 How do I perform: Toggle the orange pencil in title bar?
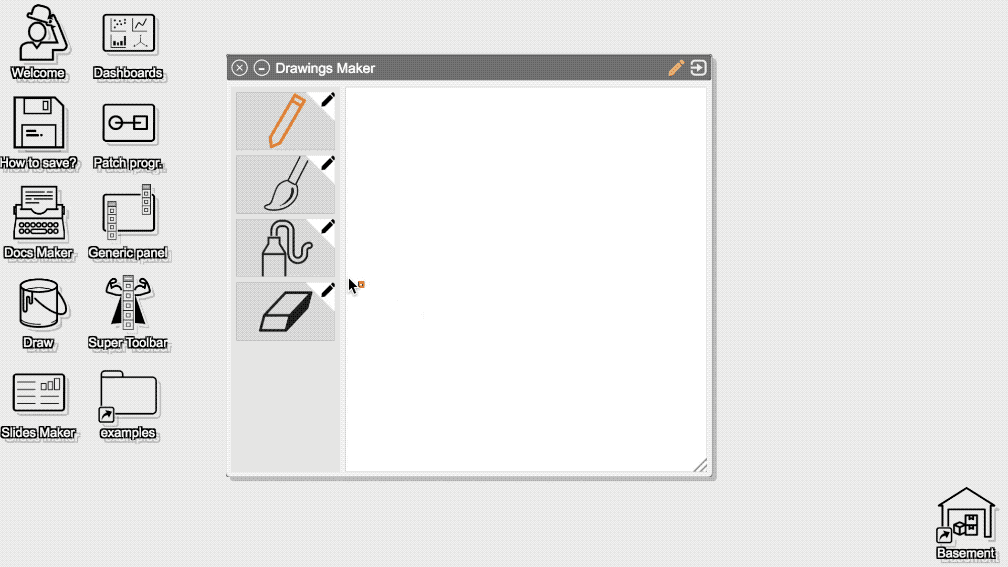coord(676,68)
